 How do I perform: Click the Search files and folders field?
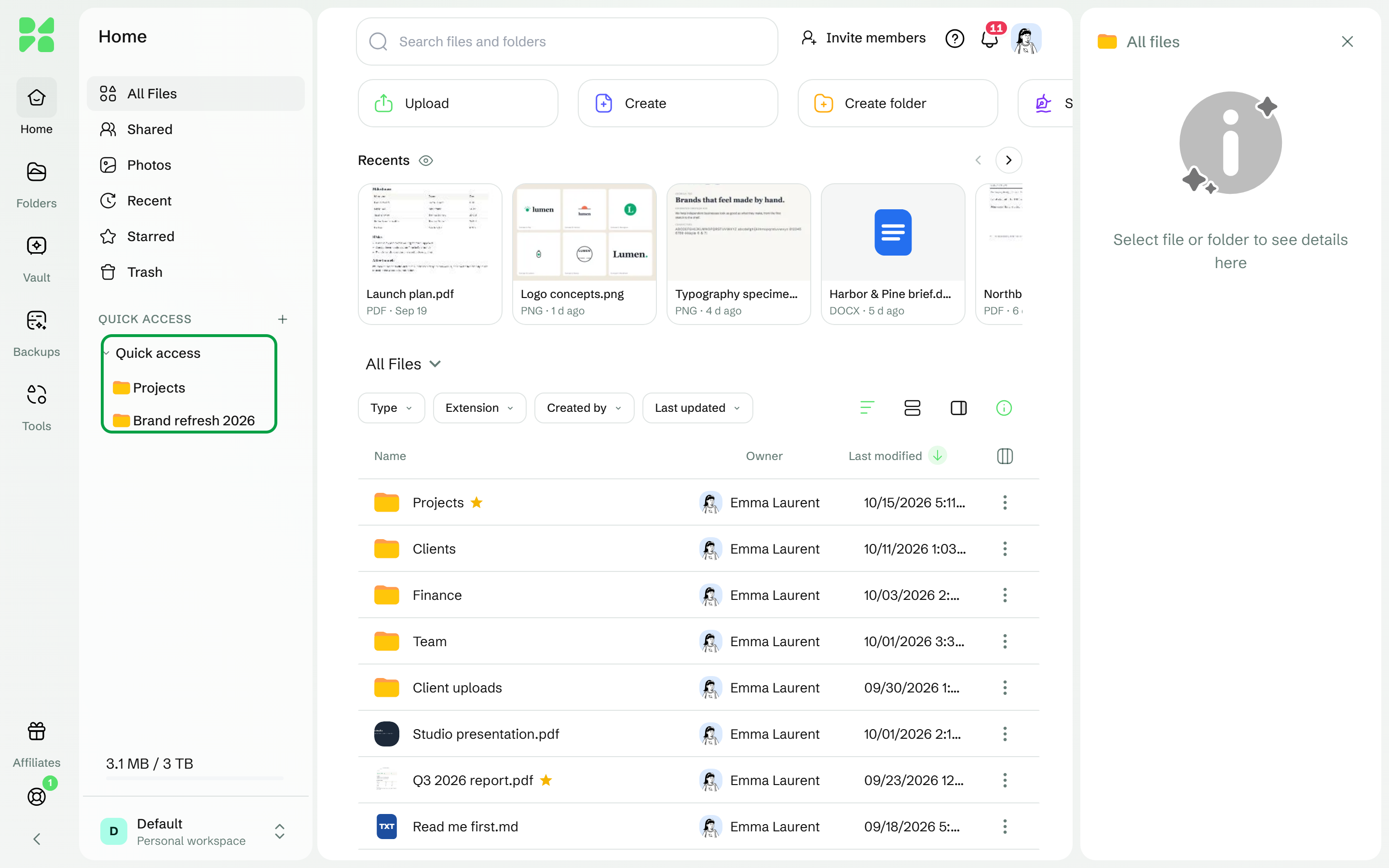pyautogui.click(x=567, y=41)
